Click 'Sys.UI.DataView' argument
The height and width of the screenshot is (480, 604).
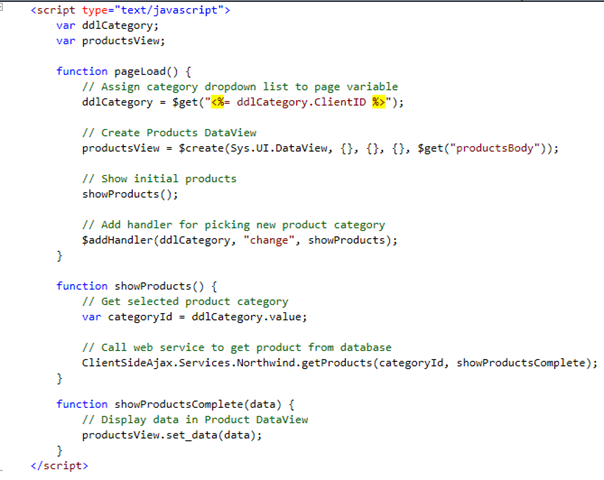[x=279, y=148]
